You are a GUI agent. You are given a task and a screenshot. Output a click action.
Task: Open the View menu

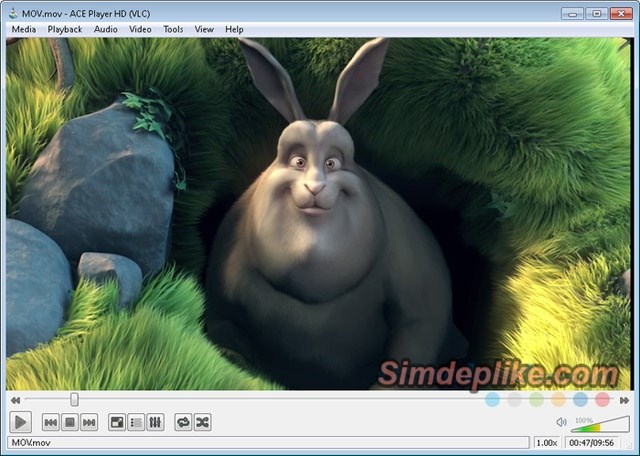tap(204, 29)
